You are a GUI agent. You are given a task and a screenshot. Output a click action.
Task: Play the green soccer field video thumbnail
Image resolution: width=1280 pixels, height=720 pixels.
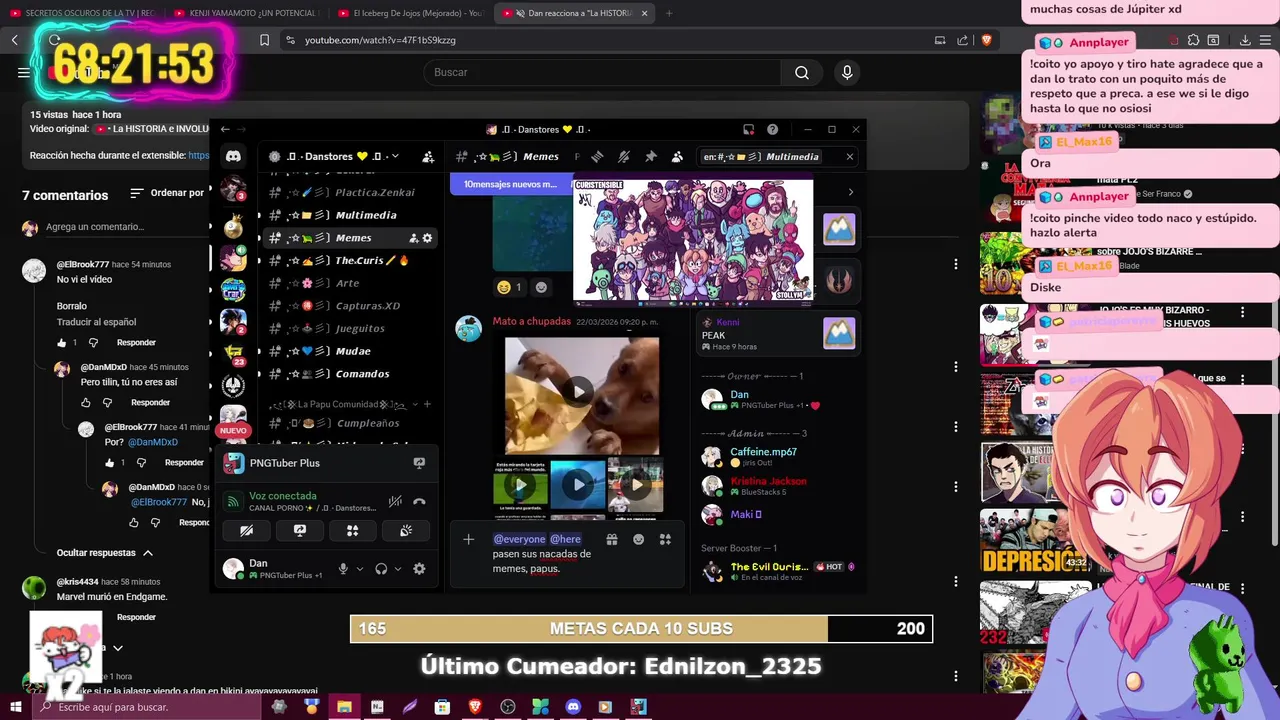[520, 485]
